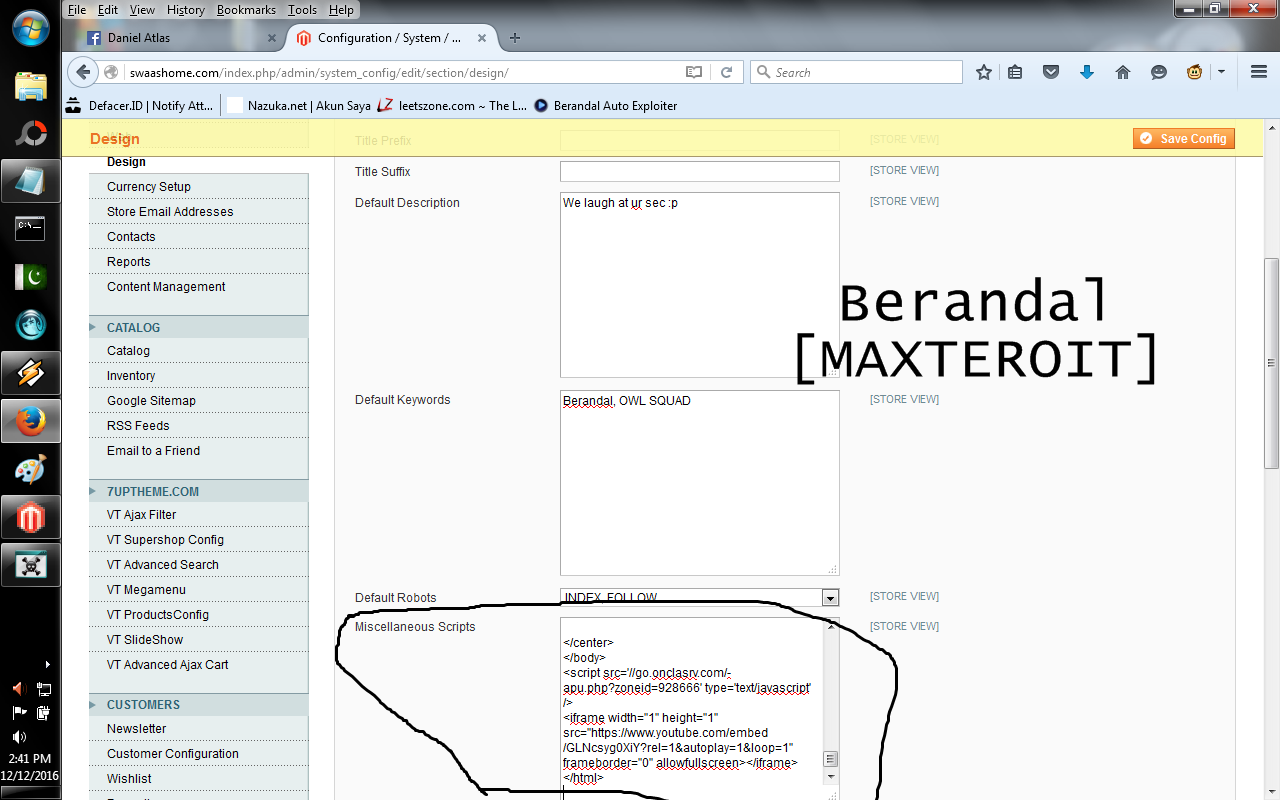Open the Bookmarks menu
Viewport: 1280px width, 800px height.
[246, 10]
